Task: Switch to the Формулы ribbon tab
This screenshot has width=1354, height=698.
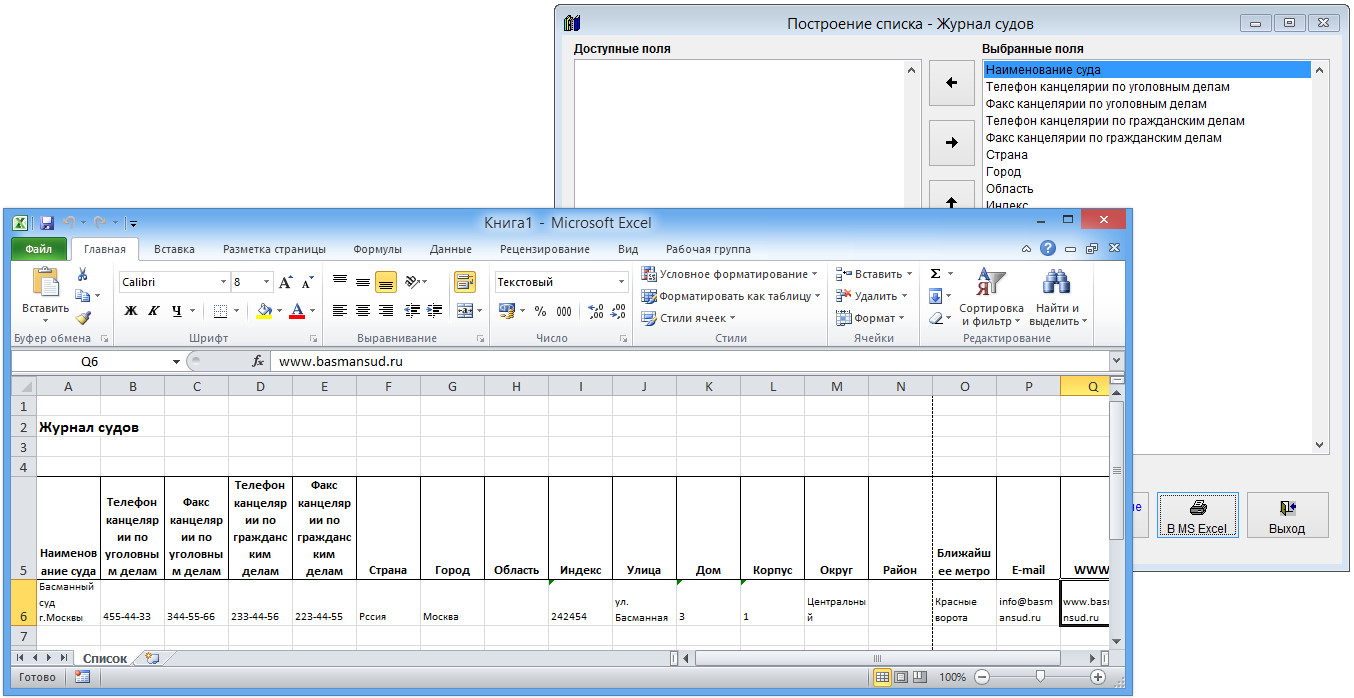Action: click(377, 249)
